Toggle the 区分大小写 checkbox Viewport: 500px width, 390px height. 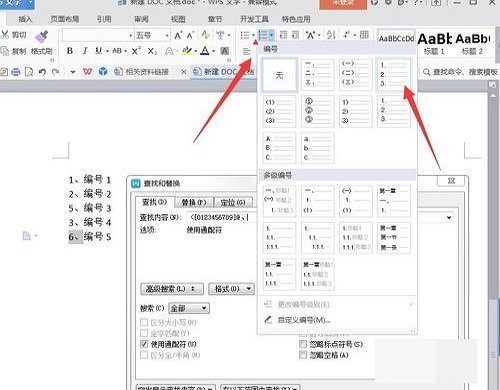coord(144,322)
